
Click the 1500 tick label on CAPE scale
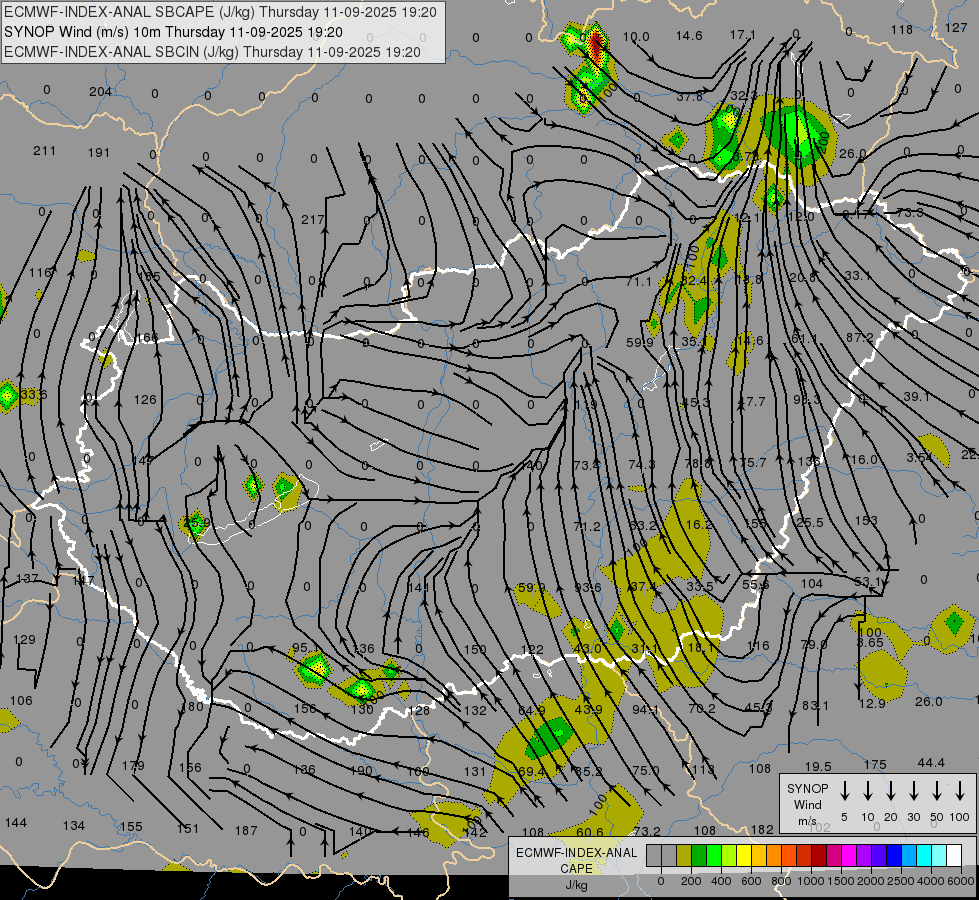[840, 881]
